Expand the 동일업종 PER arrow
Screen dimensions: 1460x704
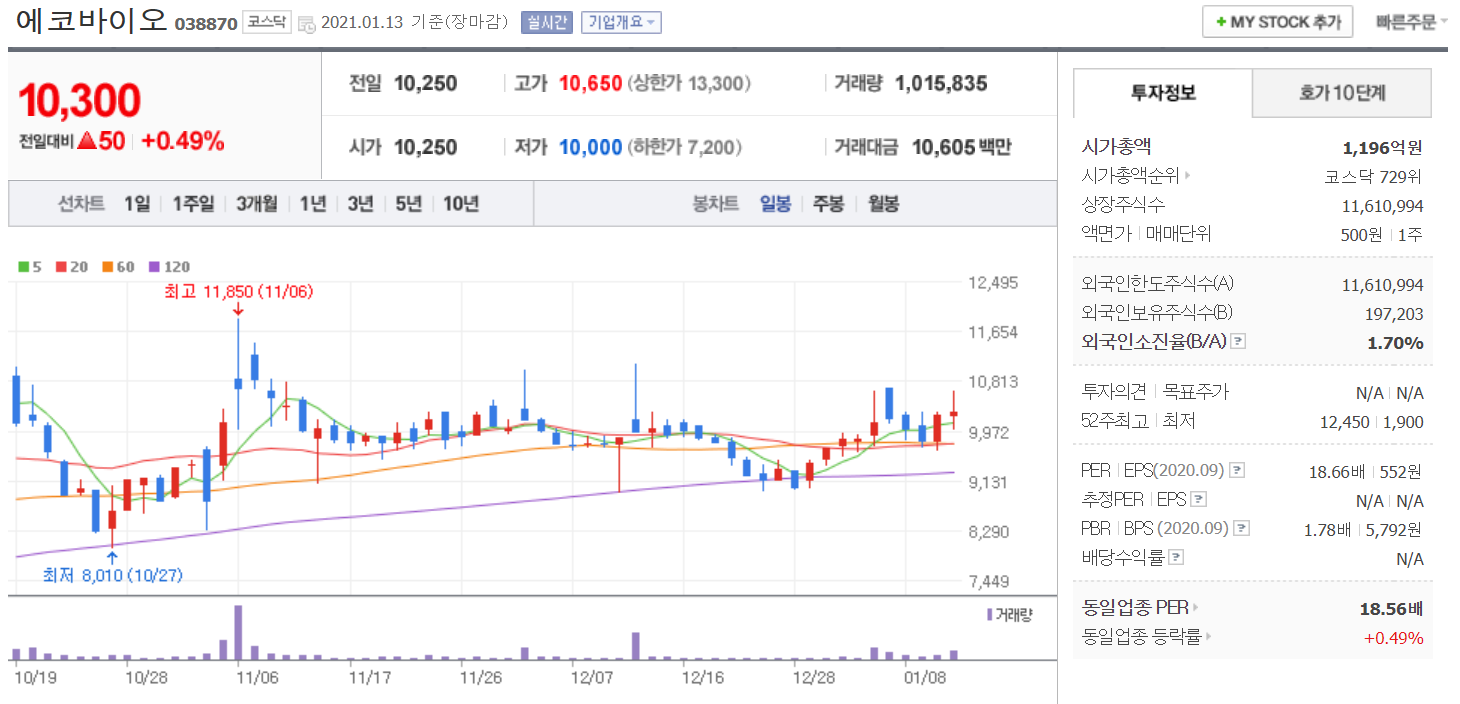(x=1196, y=607)
